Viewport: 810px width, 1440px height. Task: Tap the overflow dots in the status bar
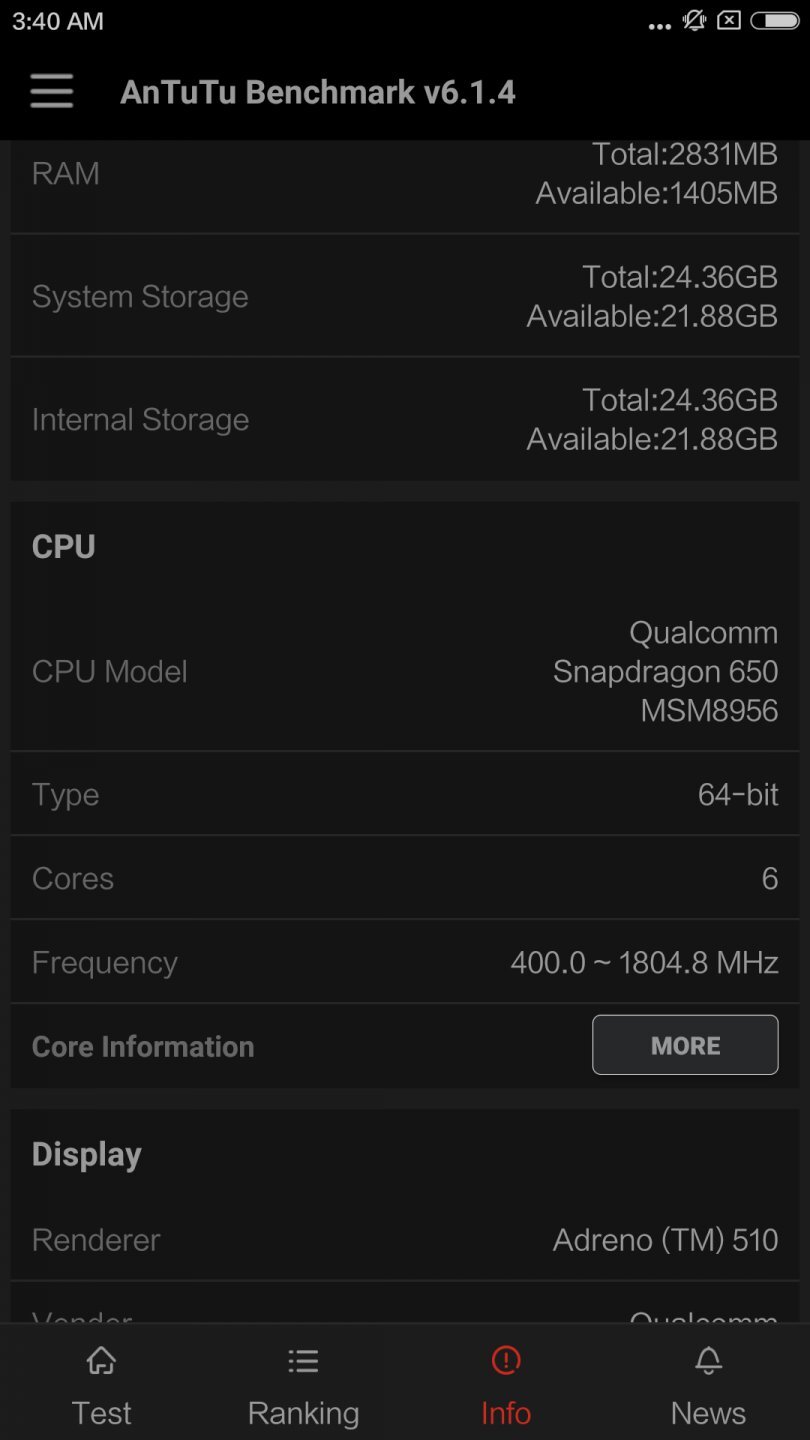[x=658, y=22]
